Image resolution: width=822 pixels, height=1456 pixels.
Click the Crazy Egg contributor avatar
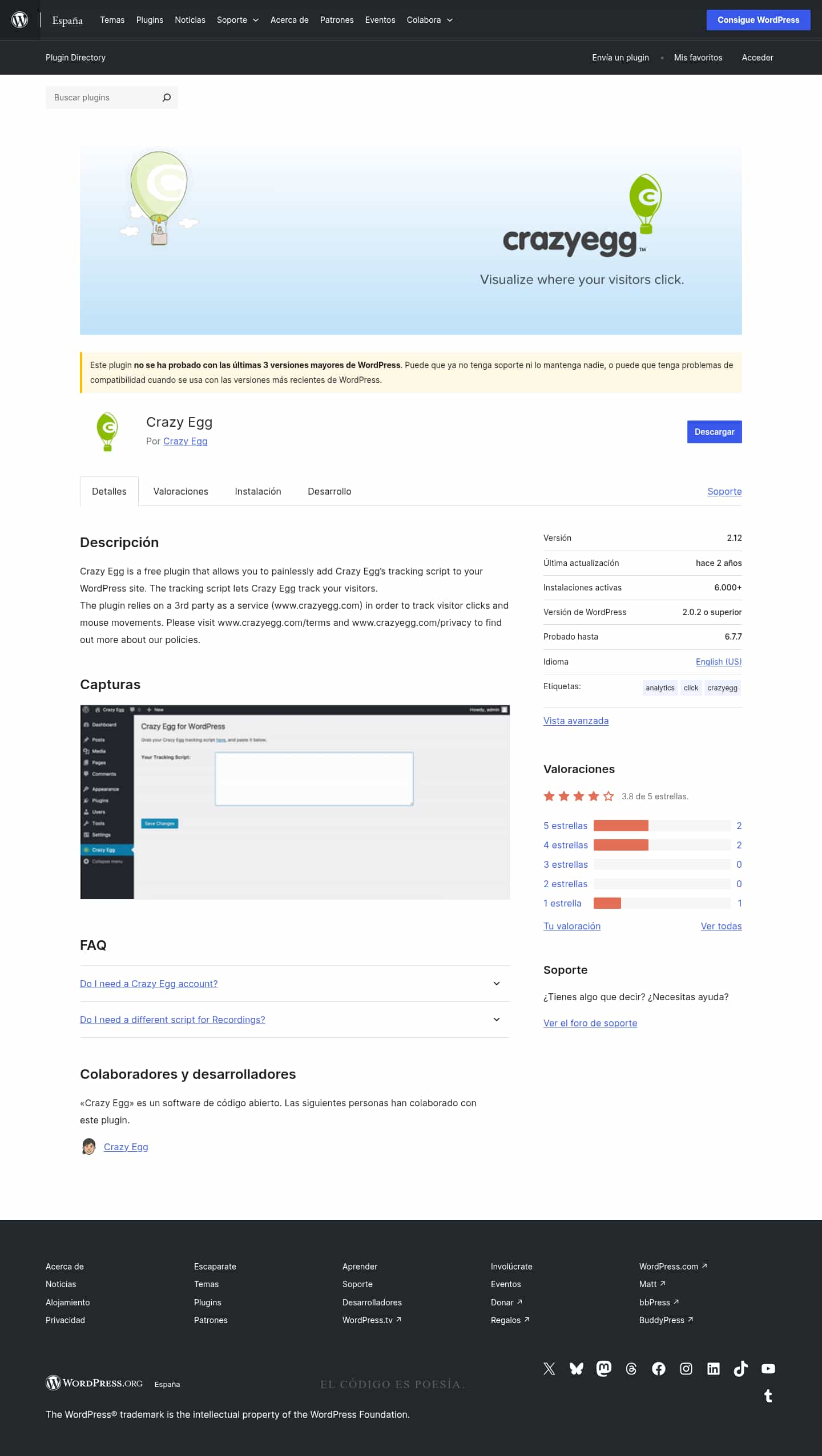pos(88,1146)
